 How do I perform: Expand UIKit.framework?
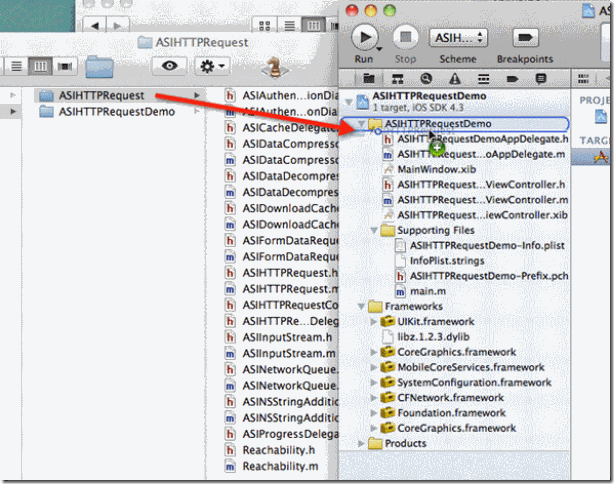tap(374, 321)
